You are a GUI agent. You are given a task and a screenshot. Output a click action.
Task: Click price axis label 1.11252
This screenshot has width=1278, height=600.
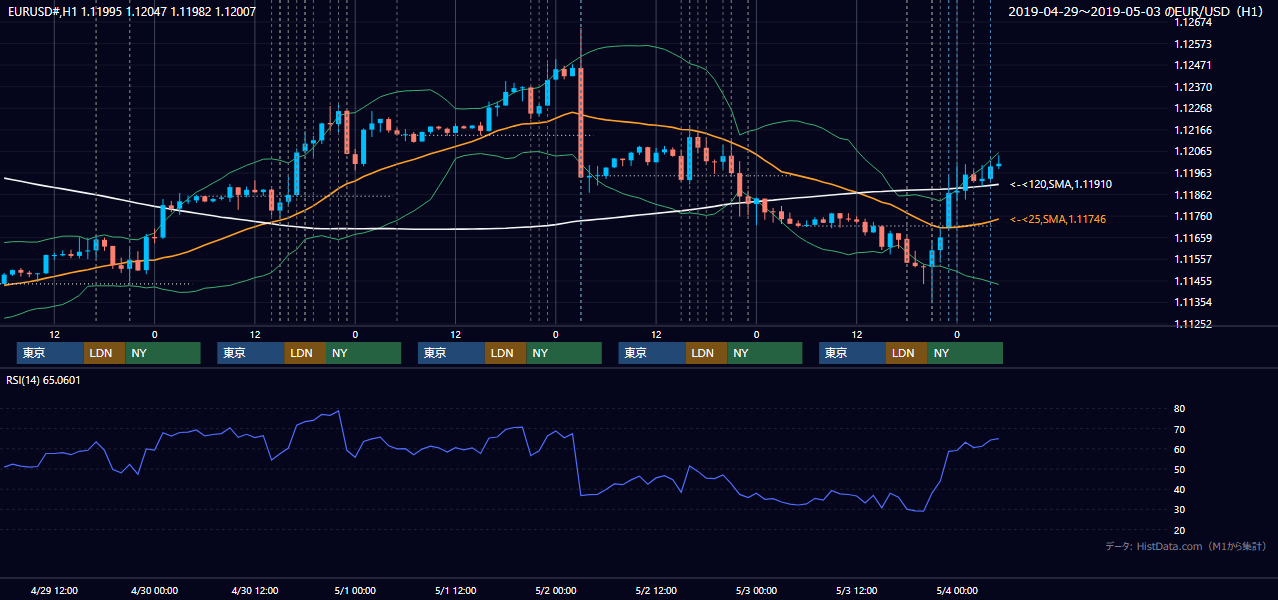[x=1193, y=324]
